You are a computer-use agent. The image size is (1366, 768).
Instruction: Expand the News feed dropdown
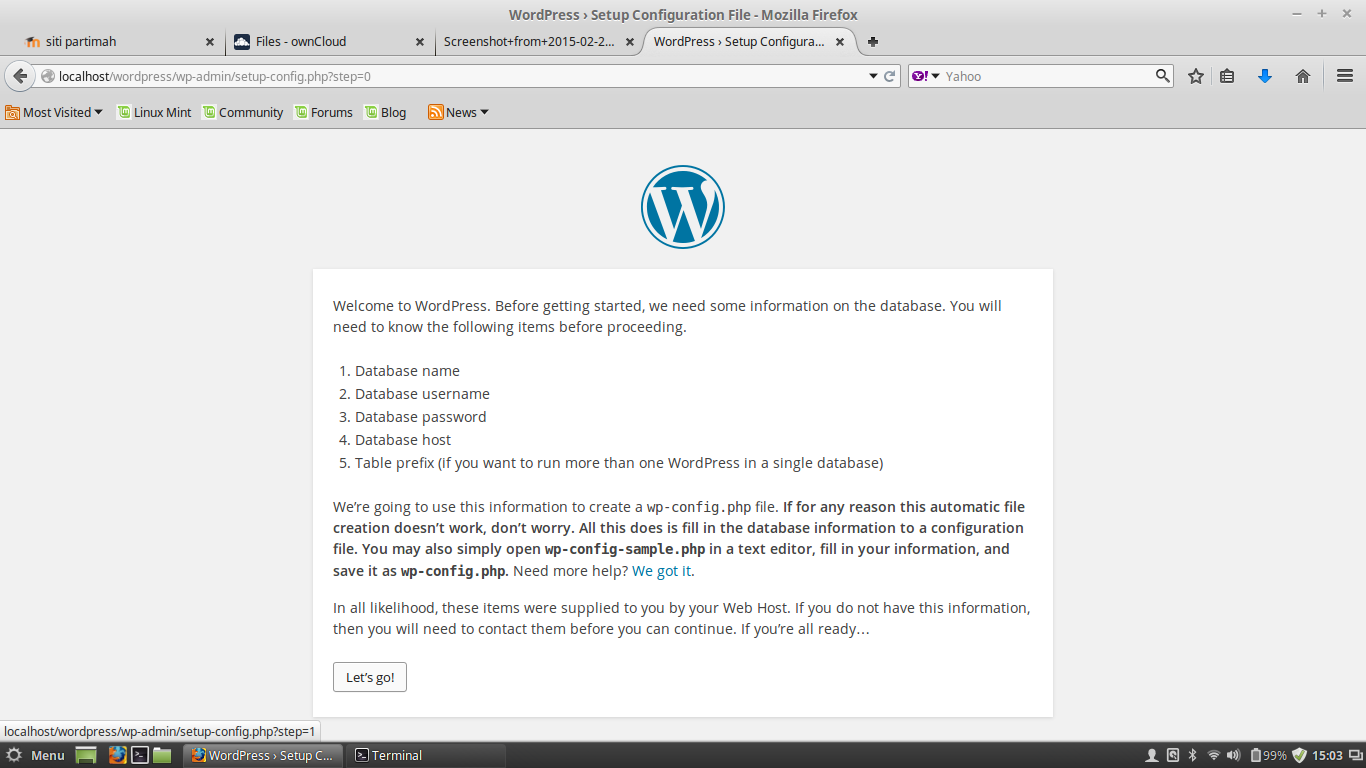click(x=459, y=112)
